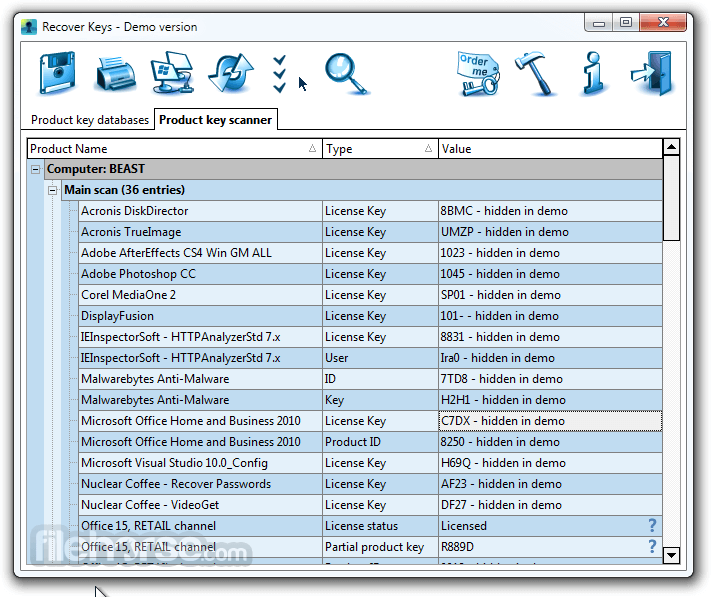Open settings with the hammer icon

tap(535, 73)
